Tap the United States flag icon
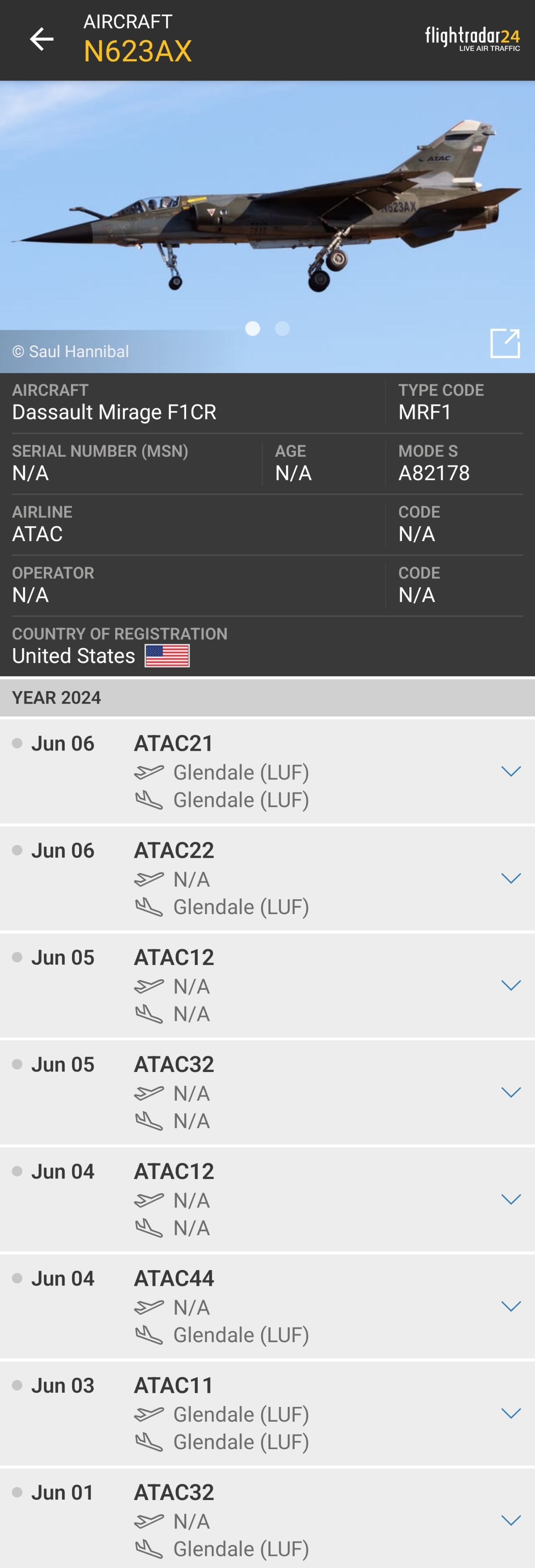The image size is (535, 1568). click(x=167, y=656)
